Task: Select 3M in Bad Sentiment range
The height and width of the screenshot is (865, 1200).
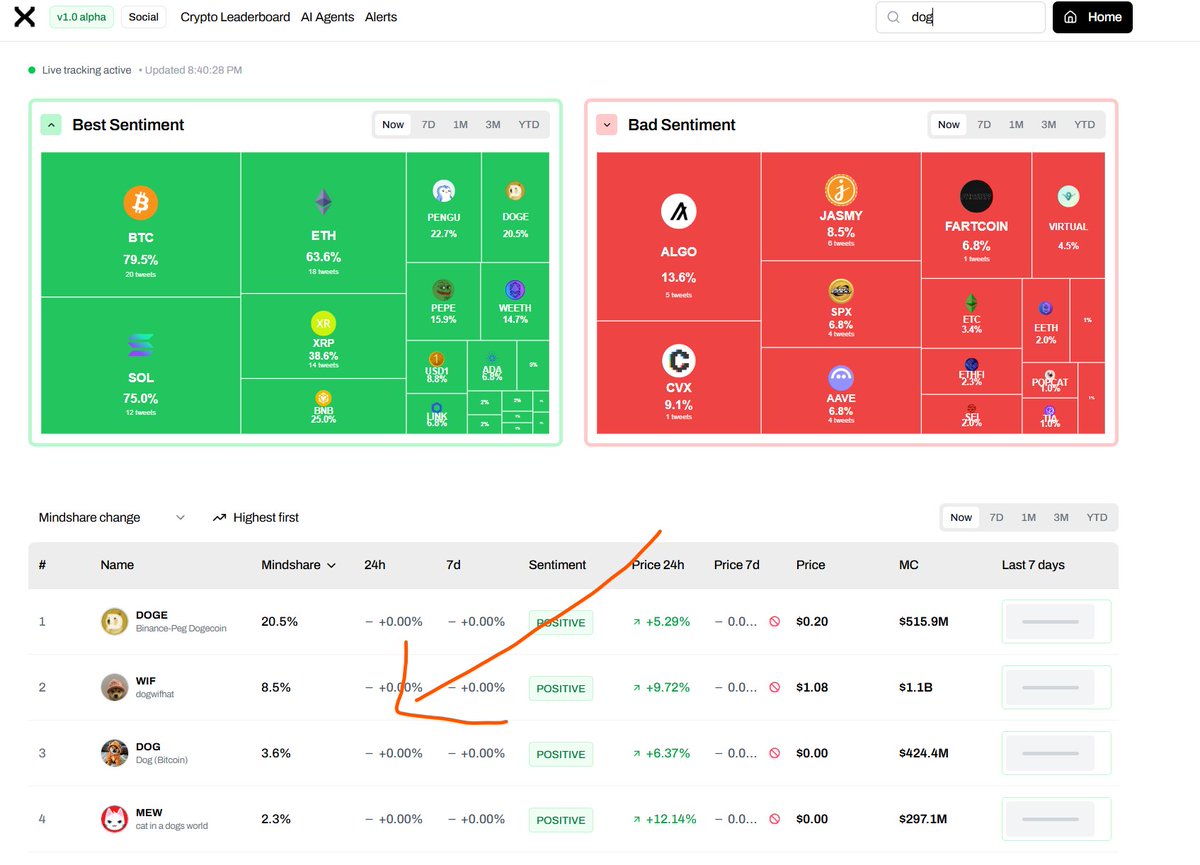Action: coord(1048,125)
